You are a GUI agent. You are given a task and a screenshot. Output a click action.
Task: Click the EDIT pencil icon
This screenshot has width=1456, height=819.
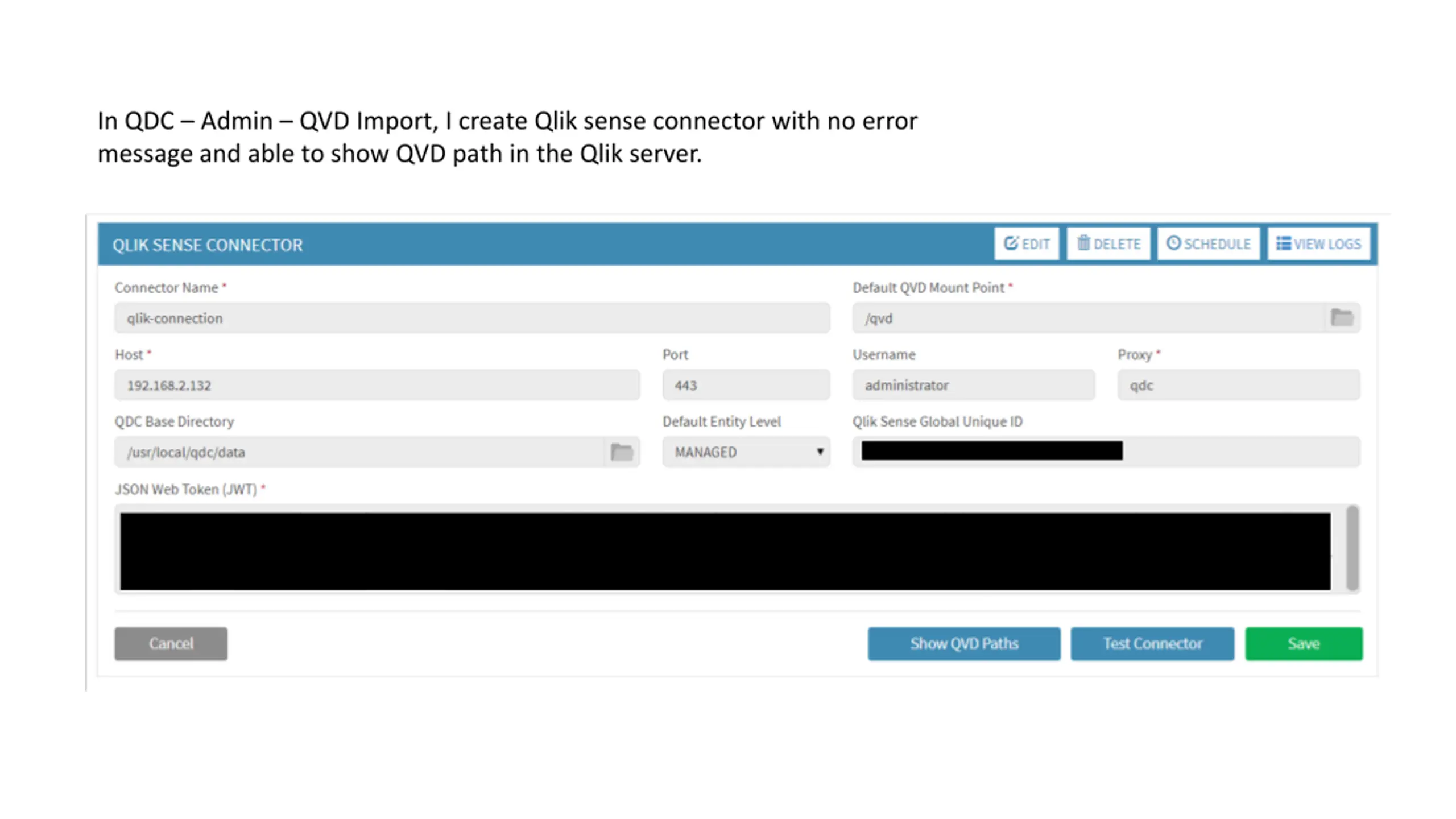[1011, 243]
